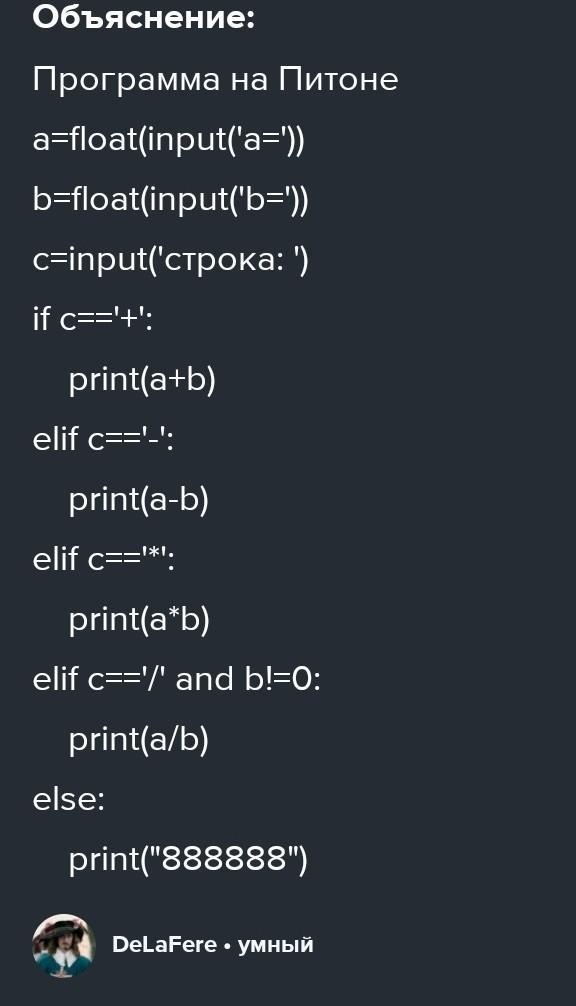Screen dimensions: 576x1006
Task: Click the print("888888") line
Action: point(189,860)
